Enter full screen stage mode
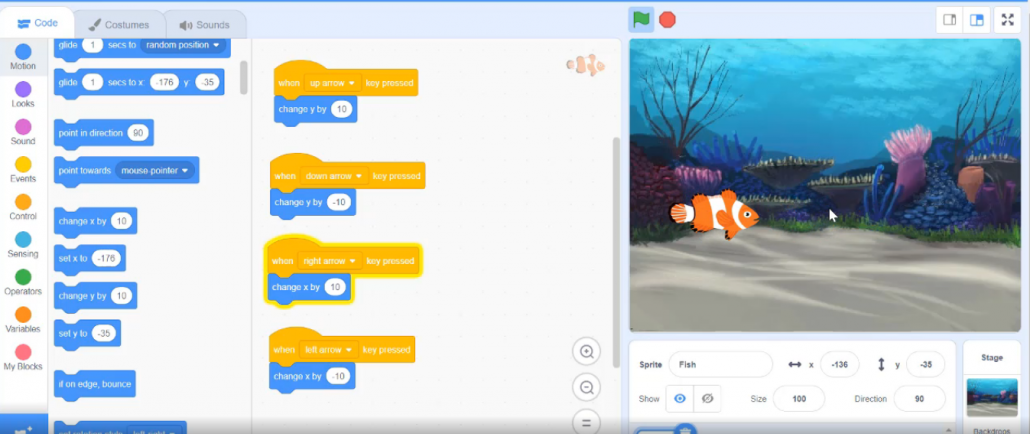The image size is (1030, 434). tap(1008, 20)
